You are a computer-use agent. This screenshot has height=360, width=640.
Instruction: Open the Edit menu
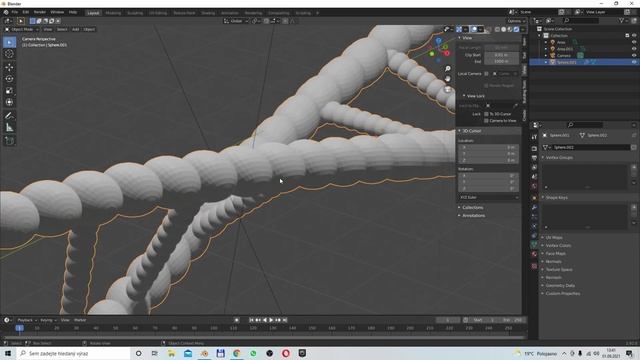point(26,12)
